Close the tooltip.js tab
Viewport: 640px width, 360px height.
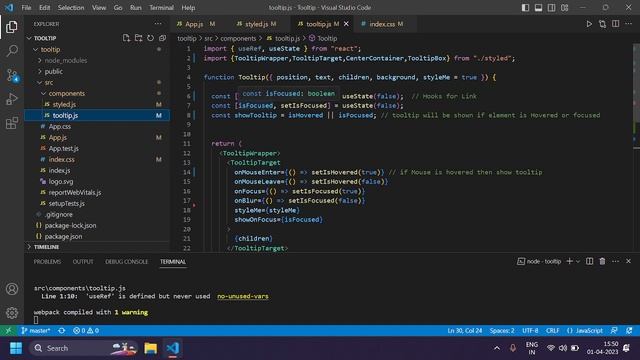click(346, 24)
